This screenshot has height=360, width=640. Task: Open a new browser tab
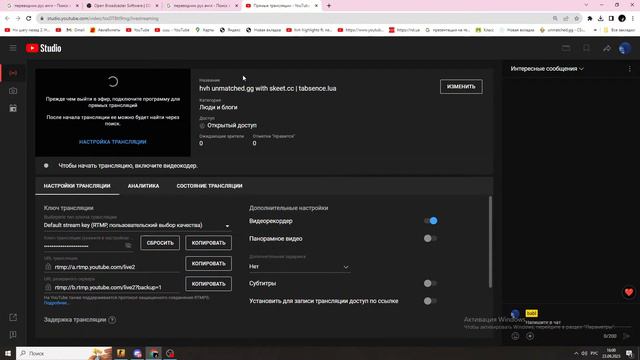point(329,6)
